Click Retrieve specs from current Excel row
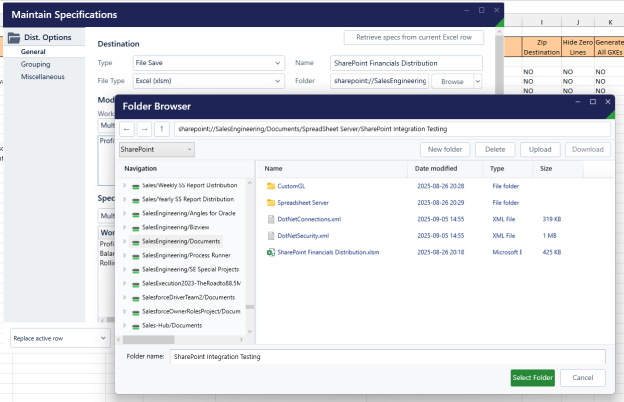Image resolution: width=624 pixels, height=402 pixels. [x=413, y=37]
